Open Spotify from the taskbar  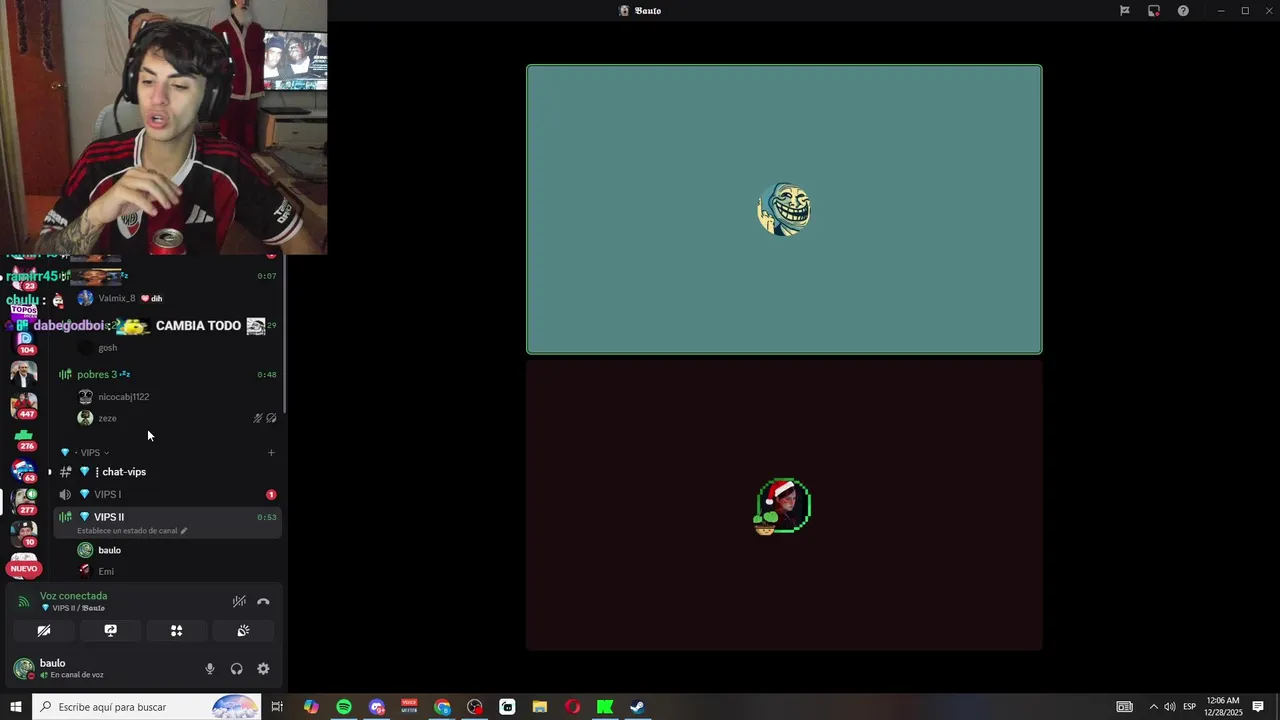(344, 707)
